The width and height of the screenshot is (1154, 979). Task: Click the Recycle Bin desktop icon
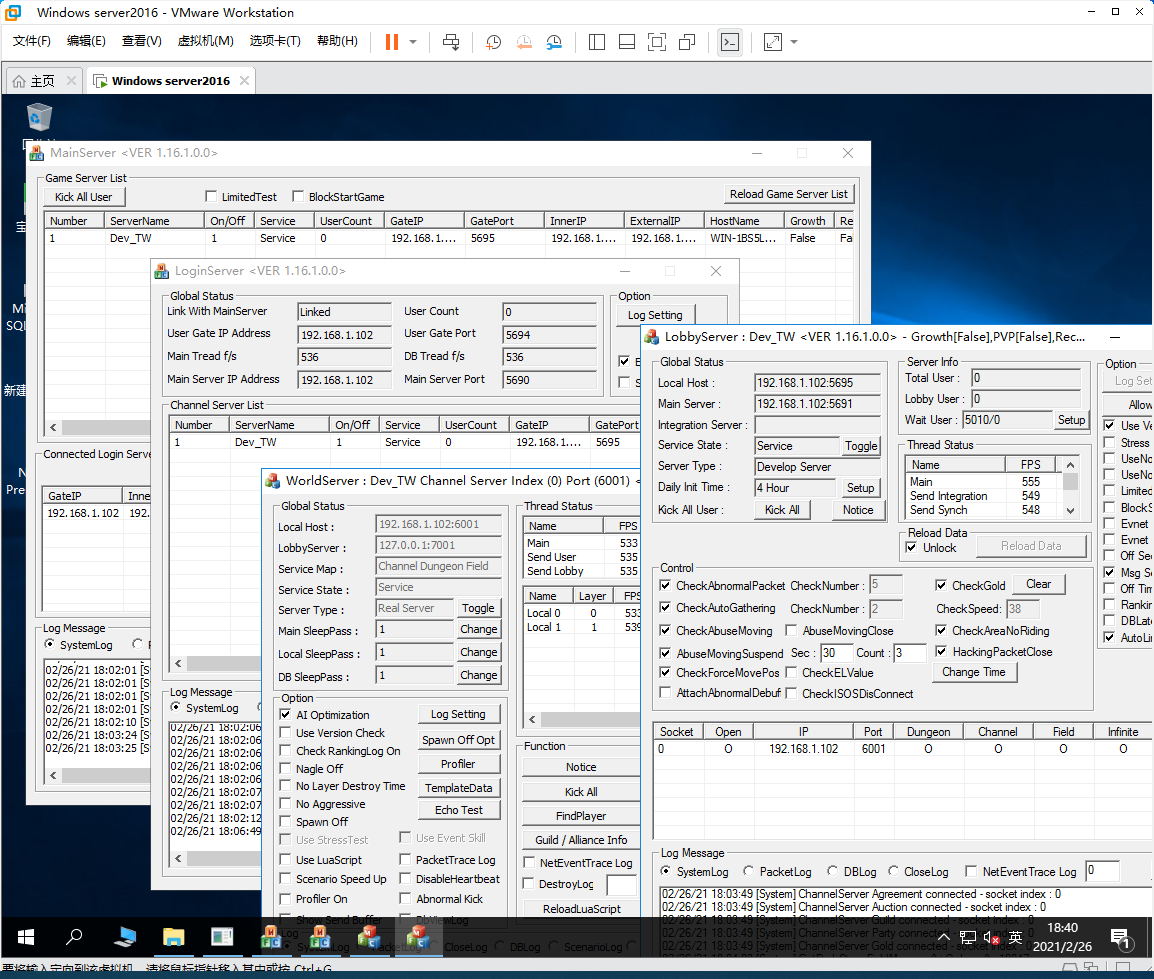click(x=39, y=118)
